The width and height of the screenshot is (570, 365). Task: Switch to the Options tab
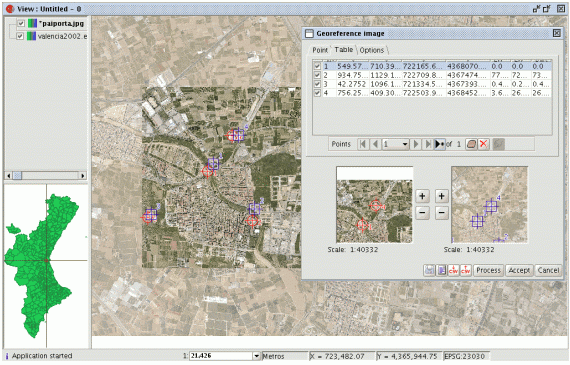pyautogui.click(x=372, y=50)
